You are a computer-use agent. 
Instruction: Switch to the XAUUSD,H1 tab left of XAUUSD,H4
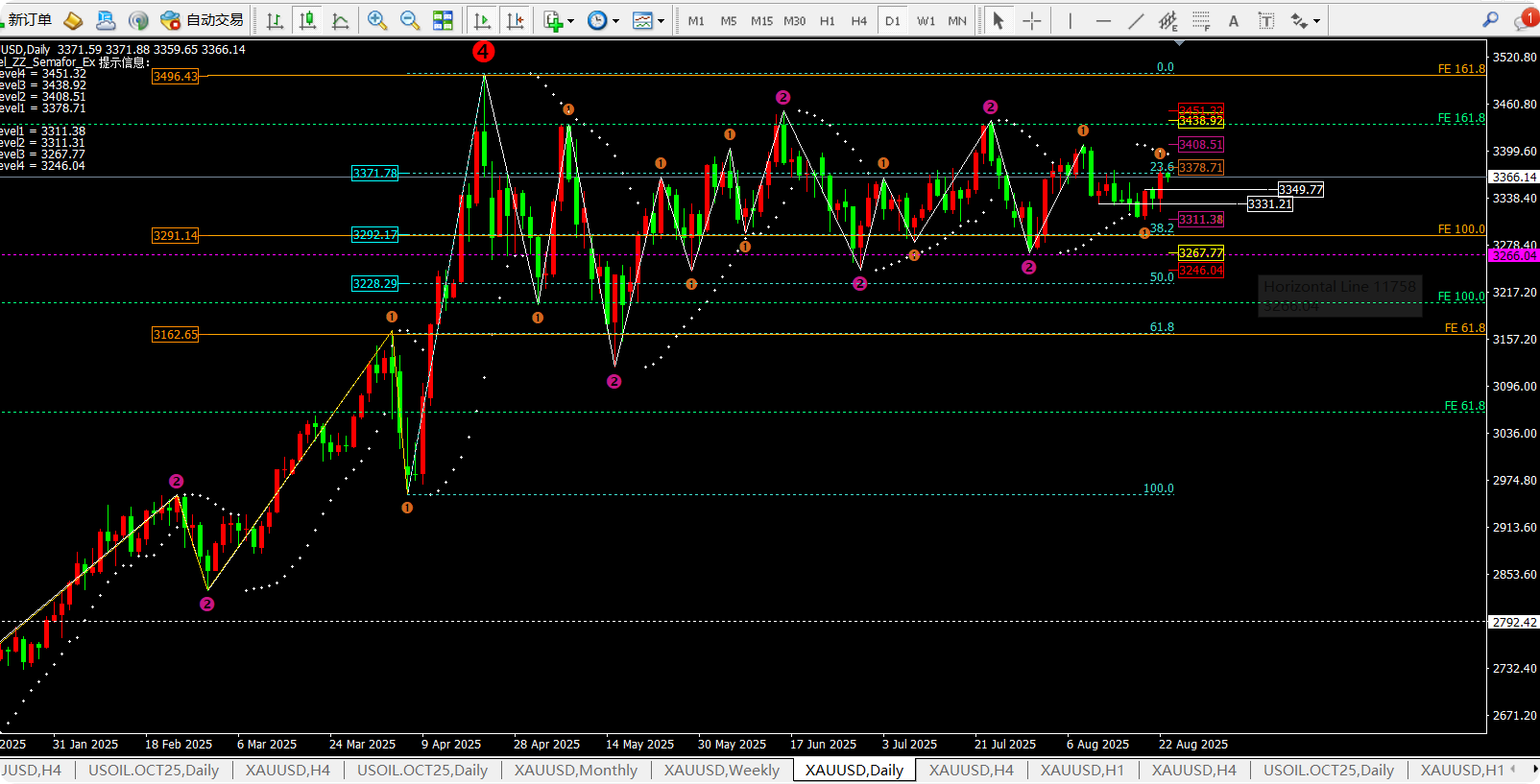(x=1082, y=770)
